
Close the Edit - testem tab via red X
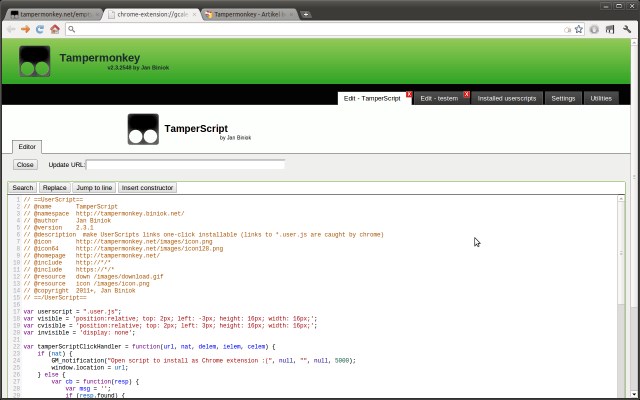pos(466,94)
